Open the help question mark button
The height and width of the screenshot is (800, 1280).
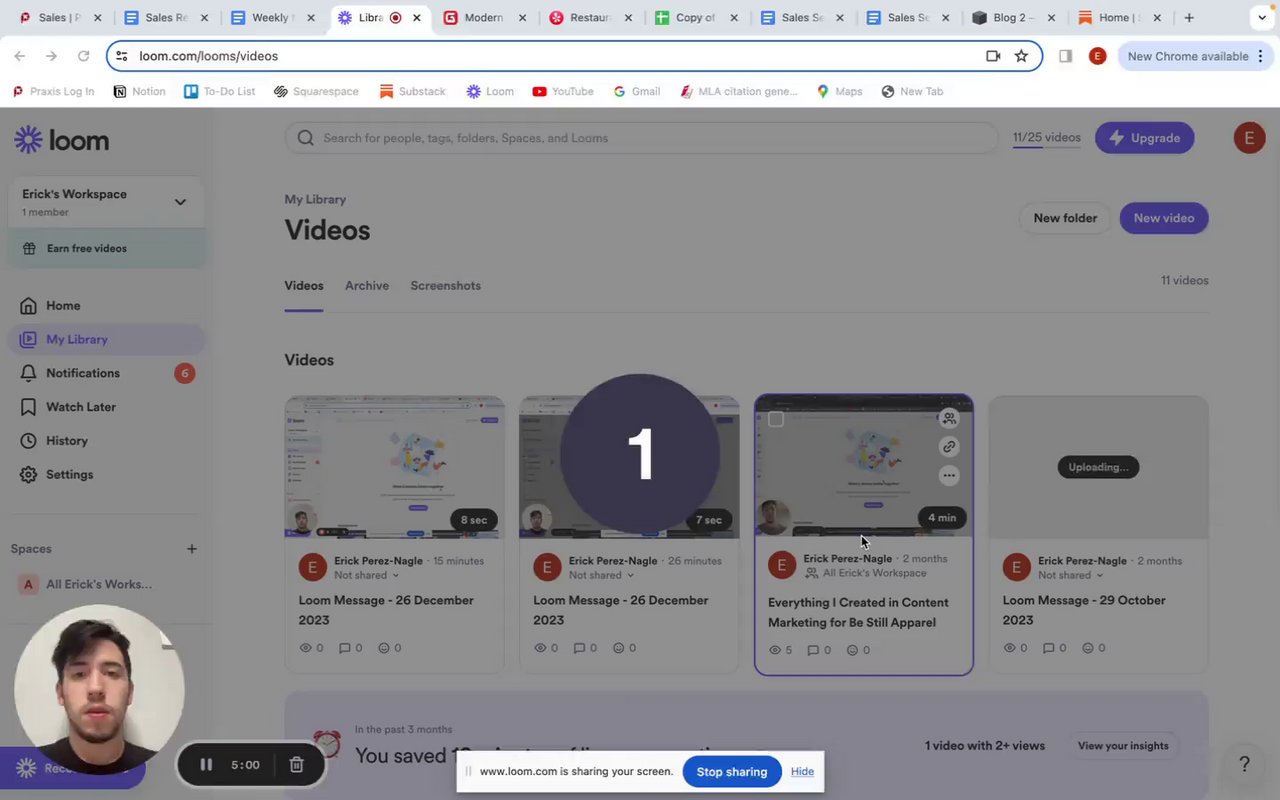coord(1244,764)
